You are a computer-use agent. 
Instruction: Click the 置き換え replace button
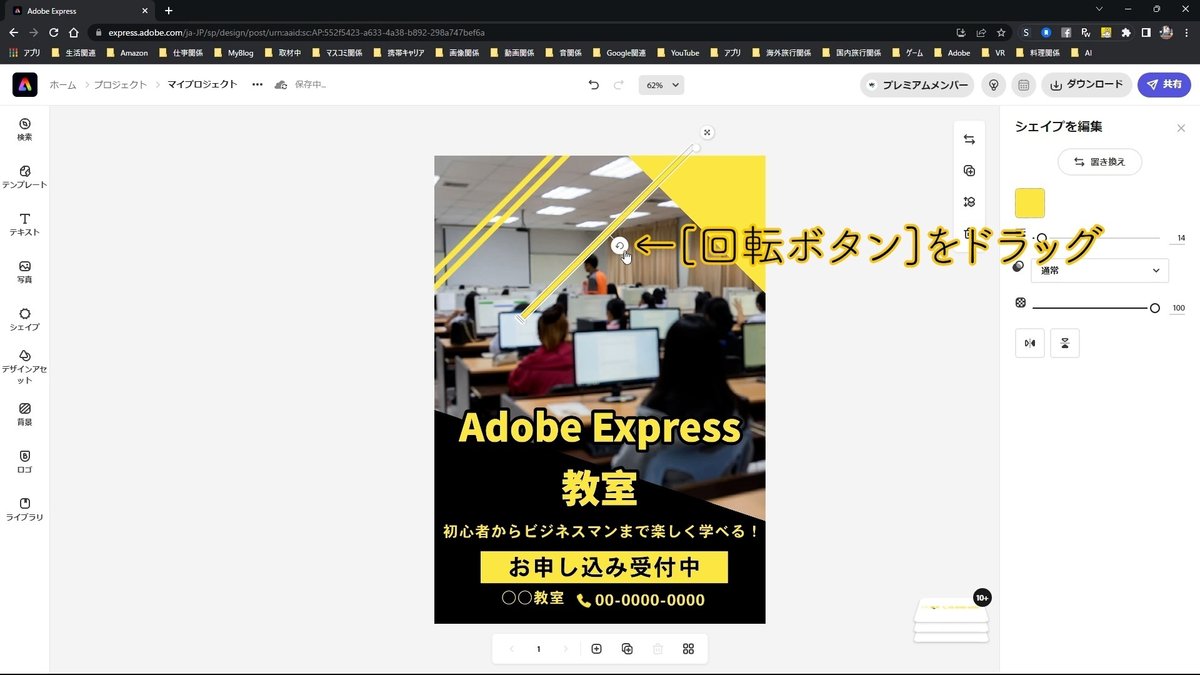[1100, 162]
